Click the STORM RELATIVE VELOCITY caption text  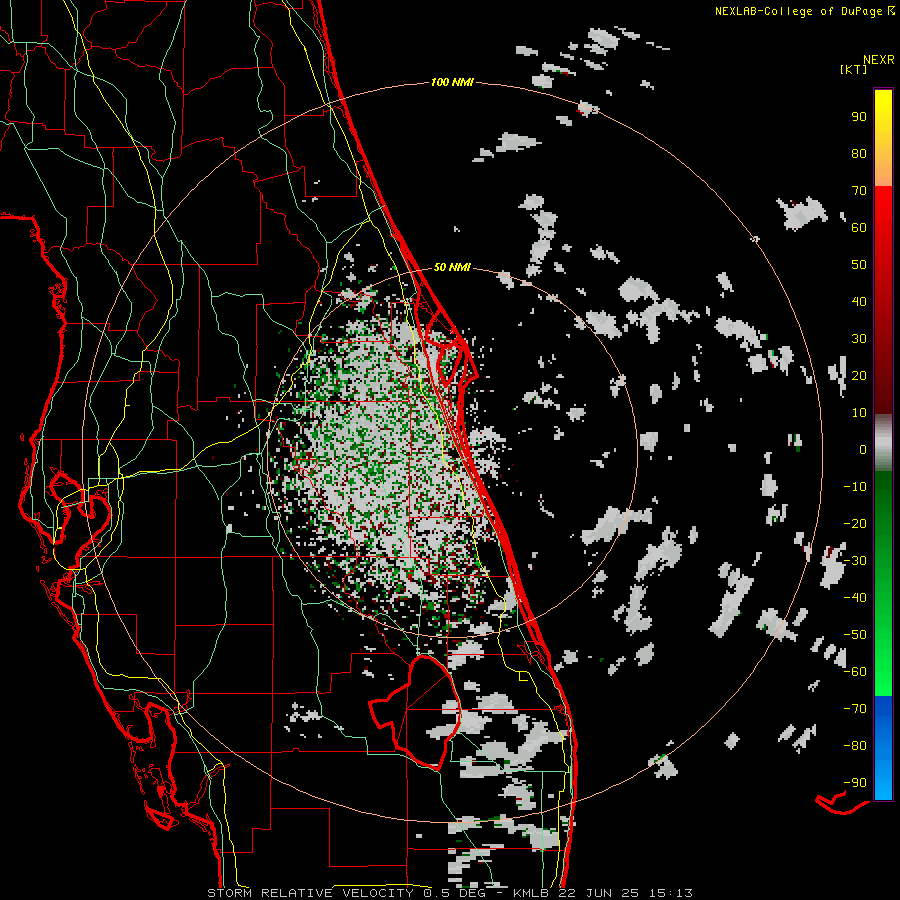(x=313, y=893)
